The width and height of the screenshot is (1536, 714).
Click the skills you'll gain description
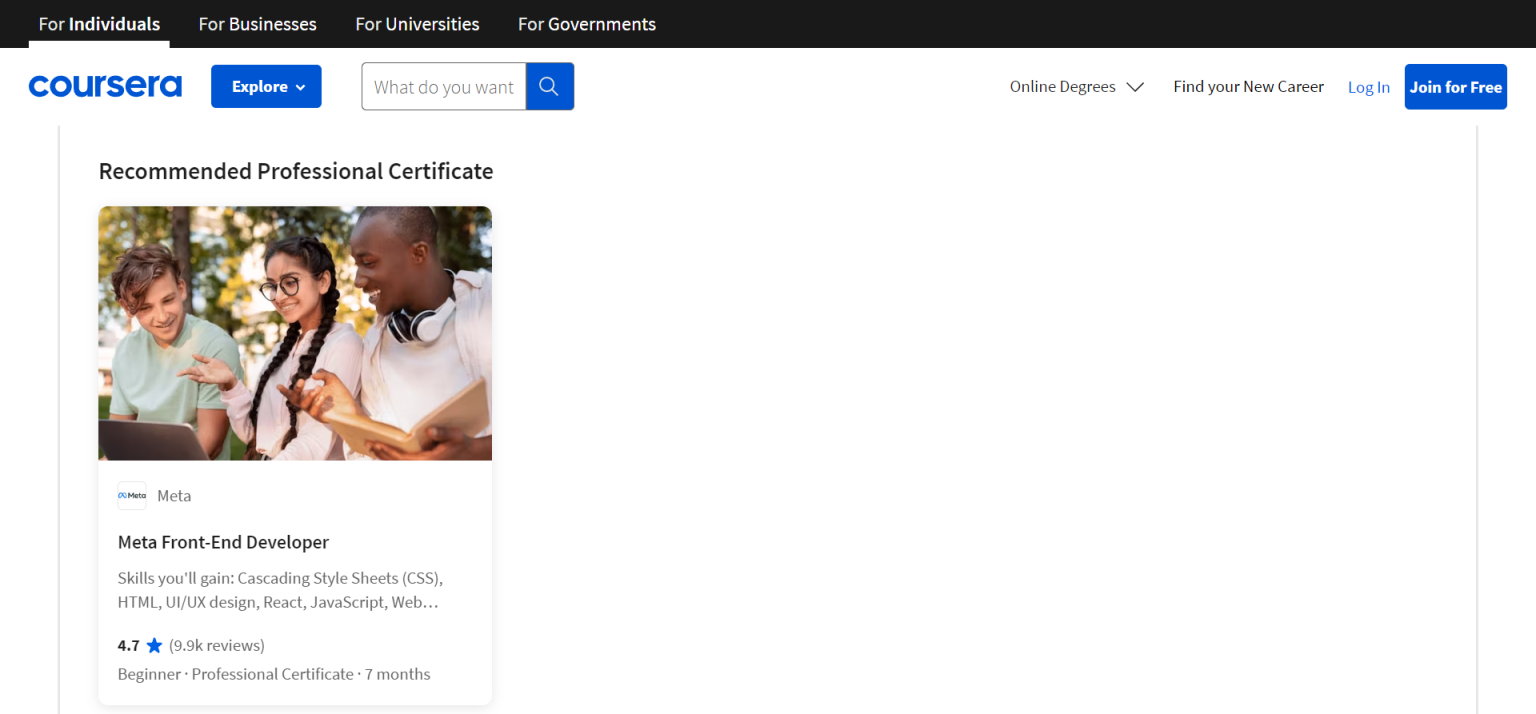tap(280, 590)
